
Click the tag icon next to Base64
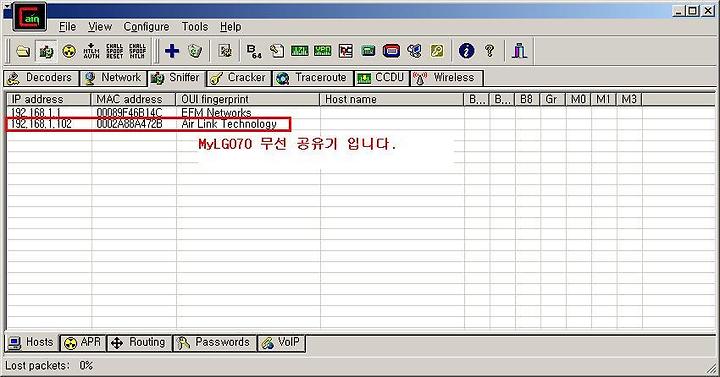(x=277, y=51)
